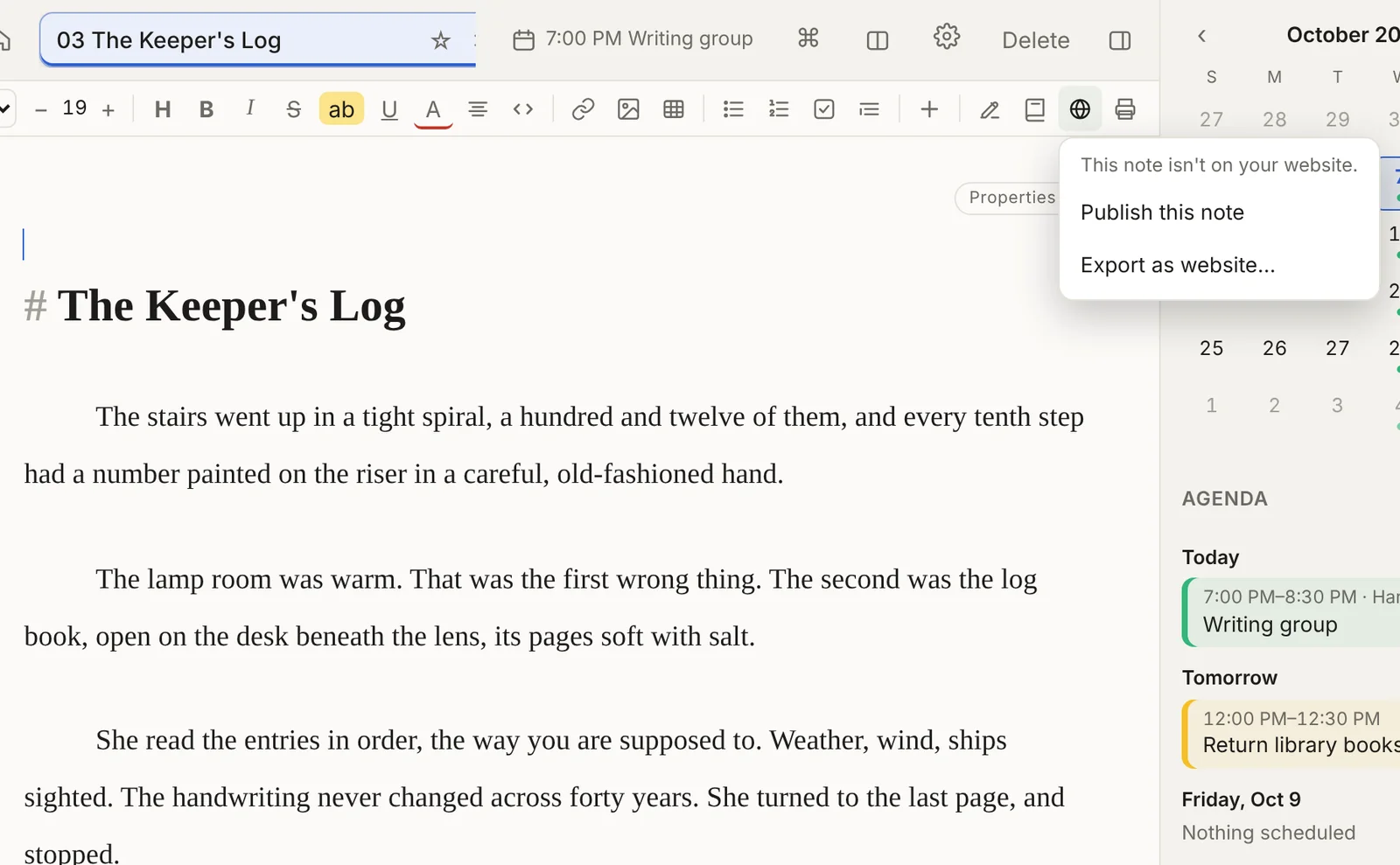The image size is (1400, 865).
Task: Decrease font size with minus
Action: tap(40, 109)
